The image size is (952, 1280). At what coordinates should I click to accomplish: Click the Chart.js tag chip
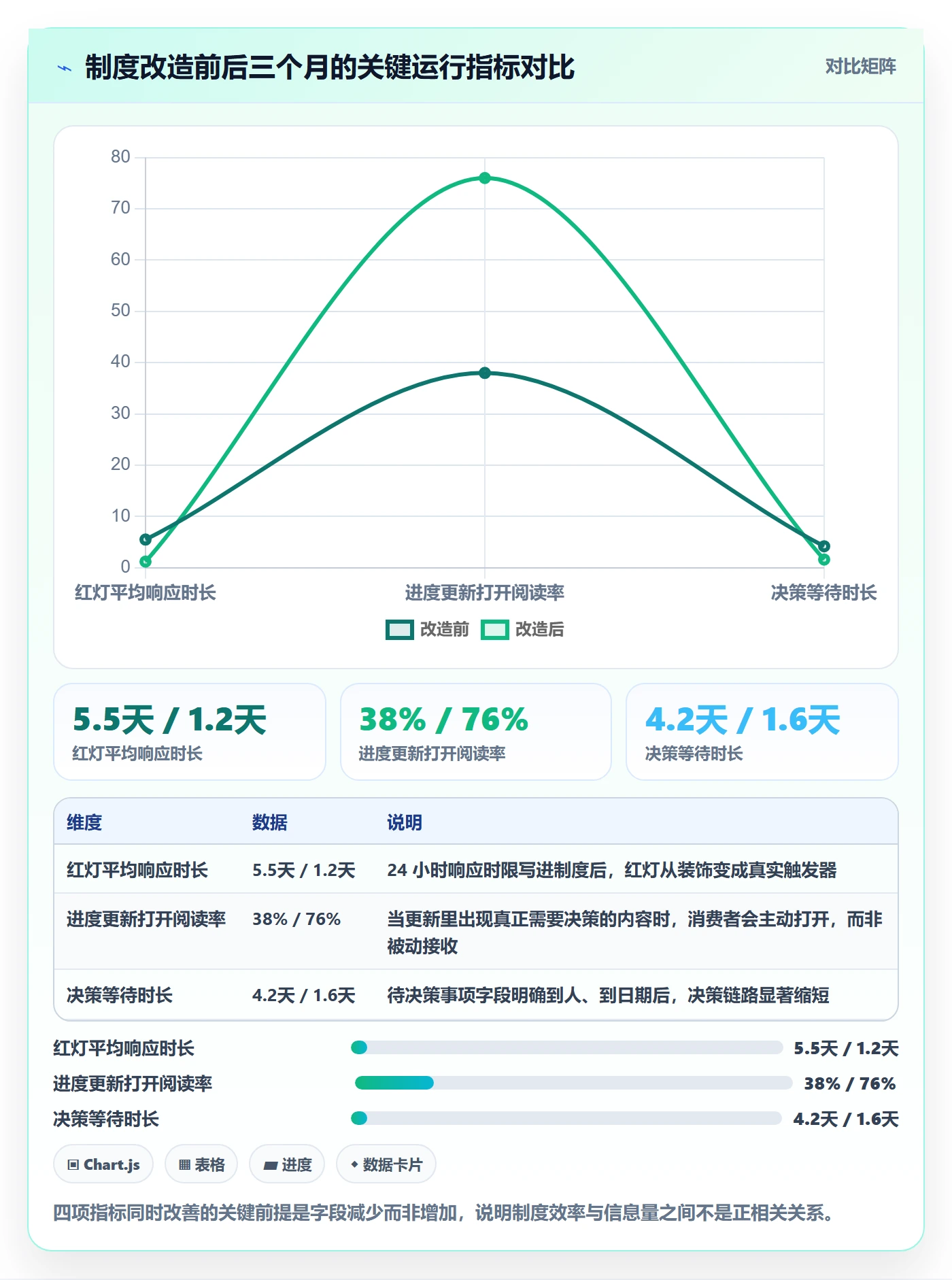coord(103,1164)
